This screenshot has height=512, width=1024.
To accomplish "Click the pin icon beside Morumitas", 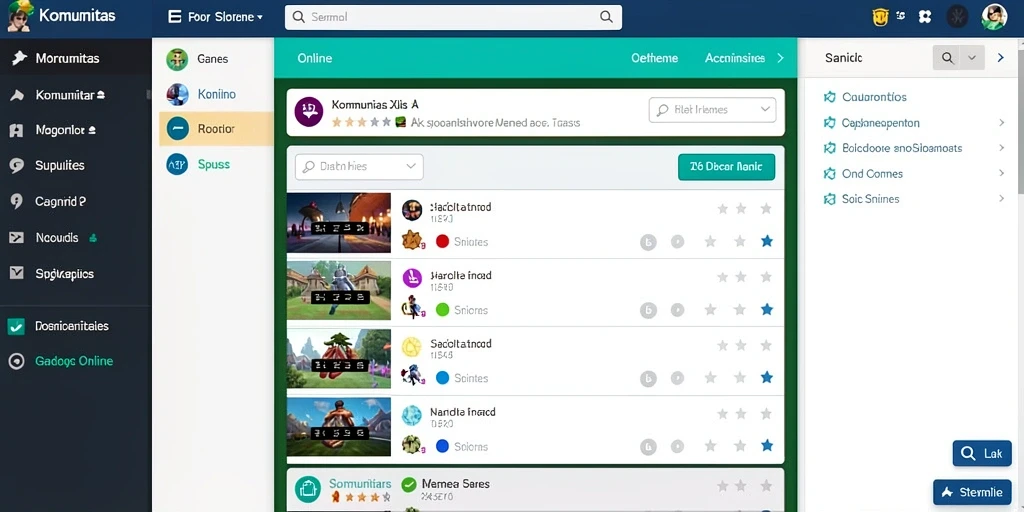I will pos(19,58).
